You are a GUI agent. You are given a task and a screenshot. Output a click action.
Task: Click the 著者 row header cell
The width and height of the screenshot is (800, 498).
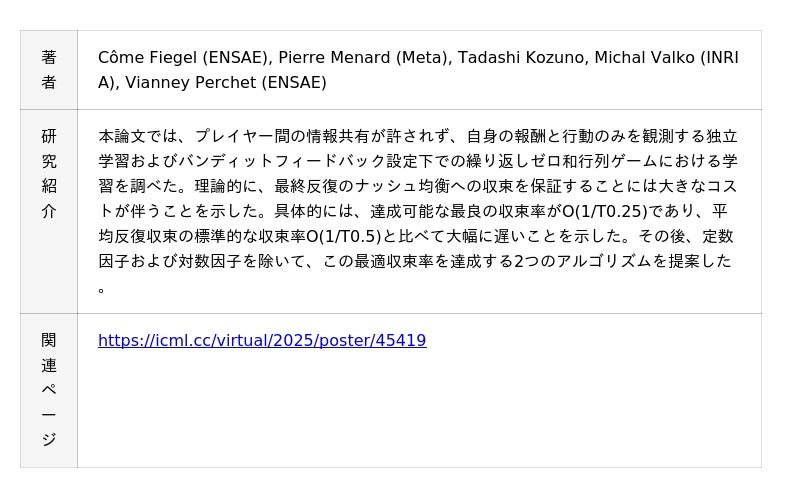[x=49, y=70]
